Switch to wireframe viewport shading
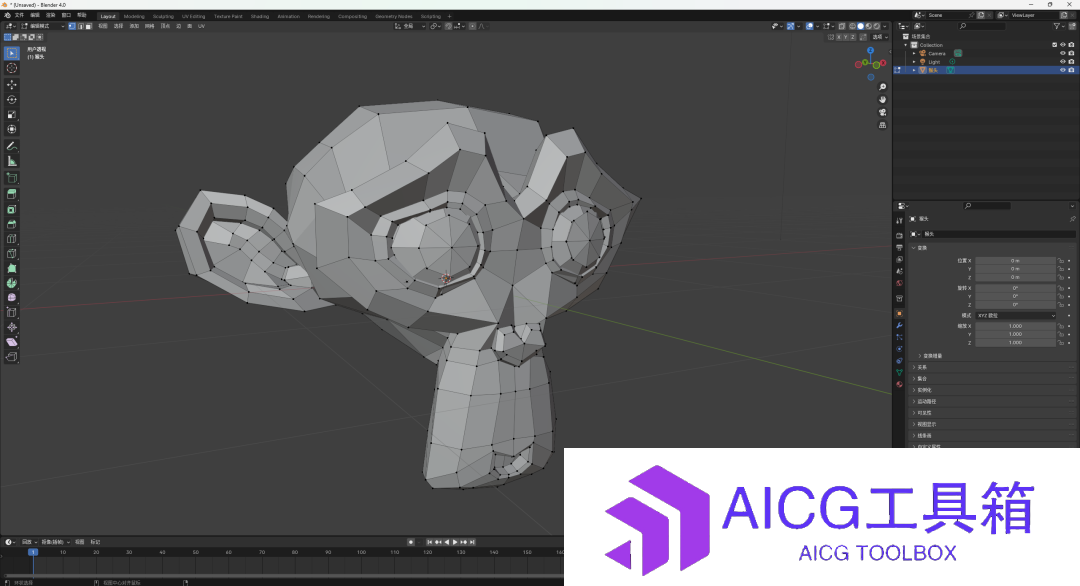Viewport: 1080px width, 586px height. (x=852, y=26)
